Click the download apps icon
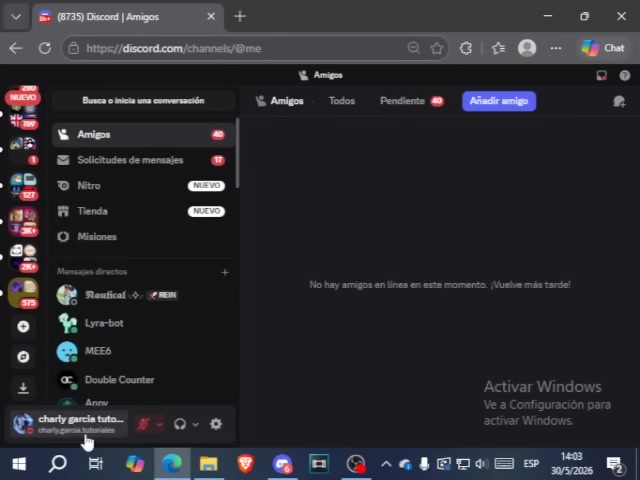This screenshot has height=480, width=640. click(23, 388)
